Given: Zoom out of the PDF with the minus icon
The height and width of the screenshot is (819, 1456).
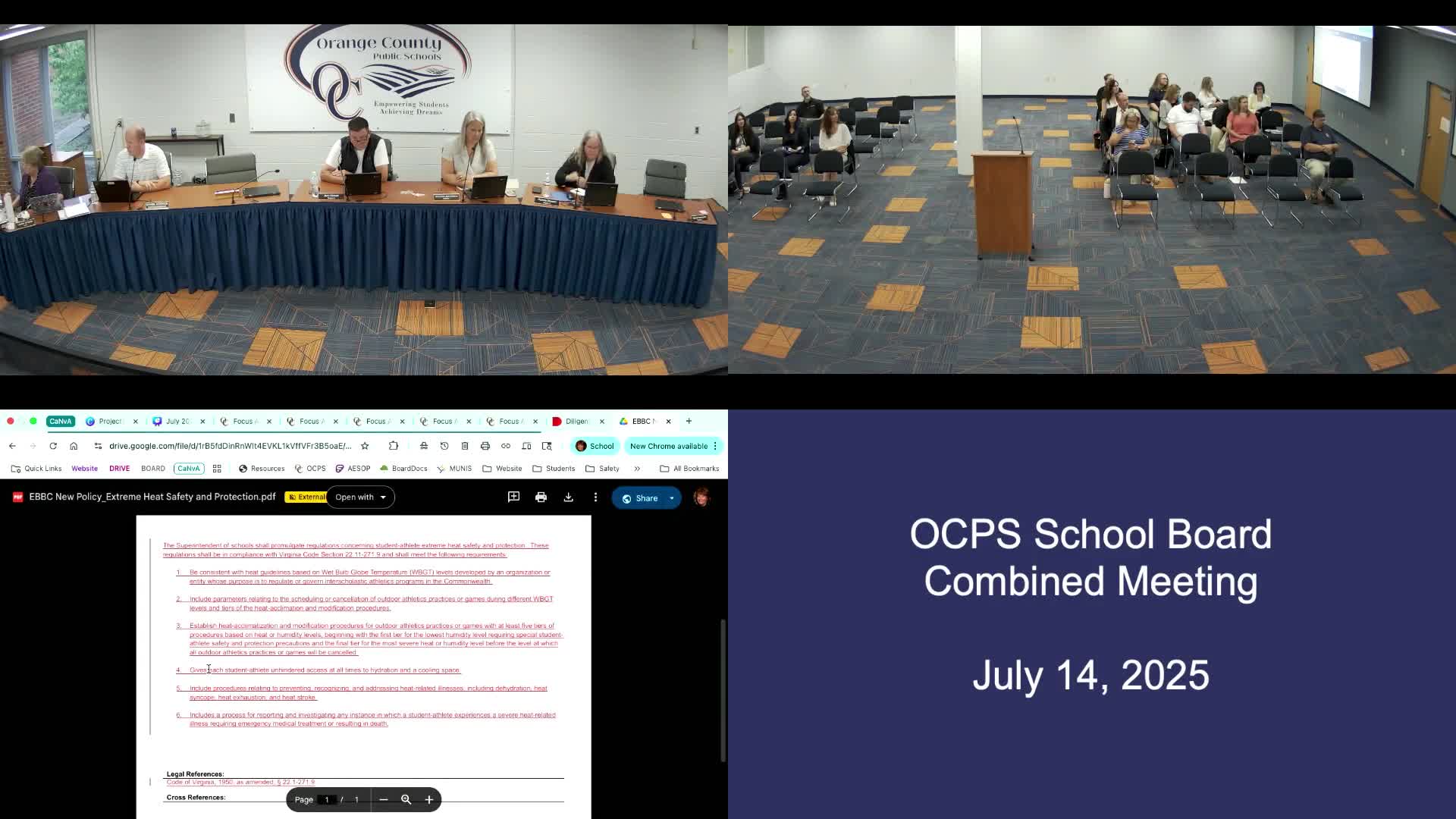Looking at the screenshot, I should pos(384,799).
